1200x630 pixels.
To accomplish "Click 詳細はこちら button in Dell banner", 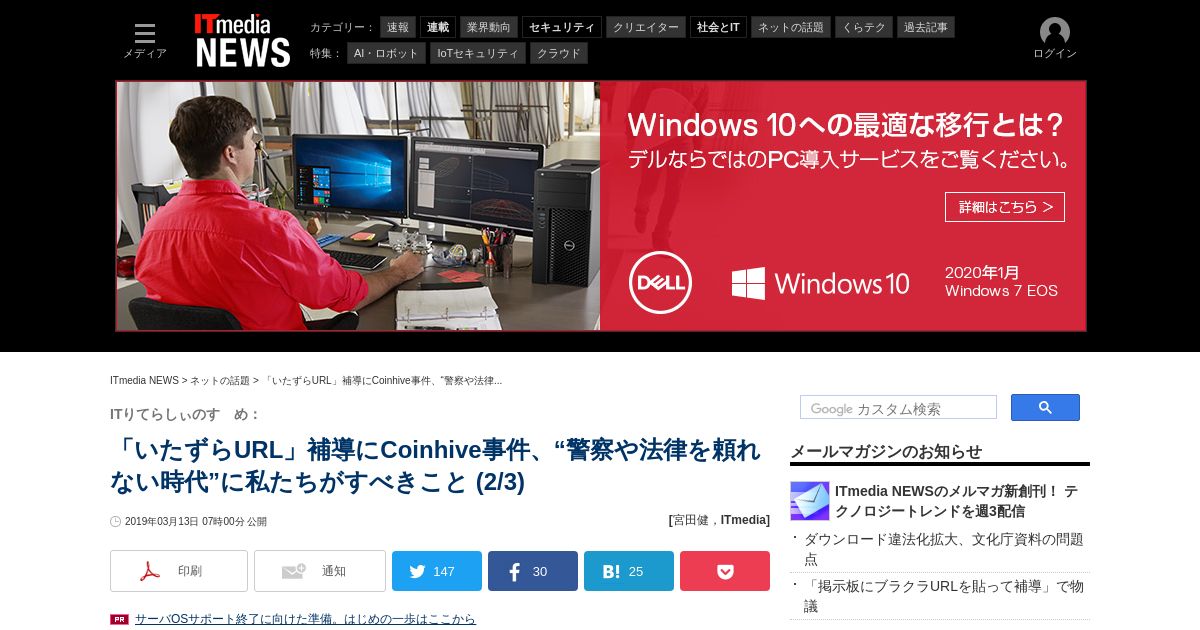I will (x=1005, y=207).
